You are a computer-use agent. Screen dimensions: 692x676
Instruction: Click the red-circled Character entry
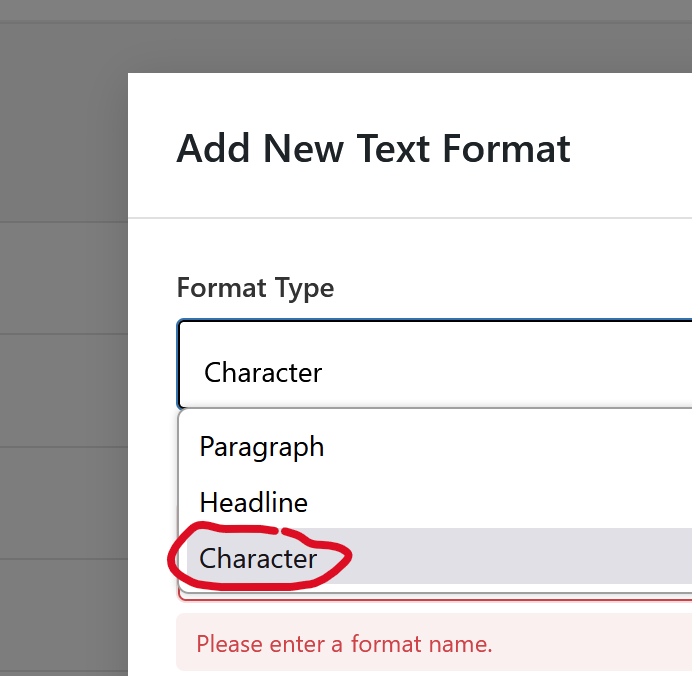(x=258, y=558)
